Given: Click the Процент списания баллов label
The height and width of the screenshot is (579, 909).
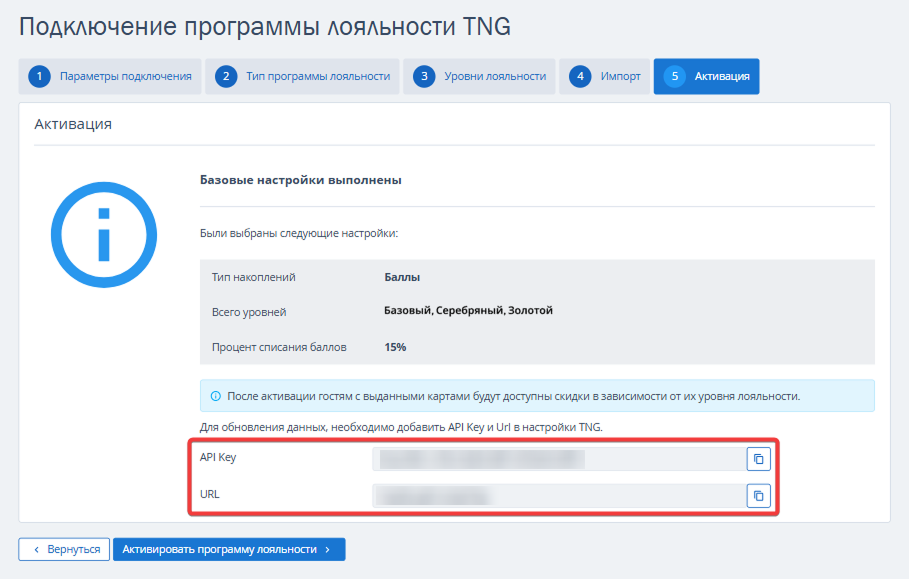Looking at the screenshot, I should coord(279,347).
